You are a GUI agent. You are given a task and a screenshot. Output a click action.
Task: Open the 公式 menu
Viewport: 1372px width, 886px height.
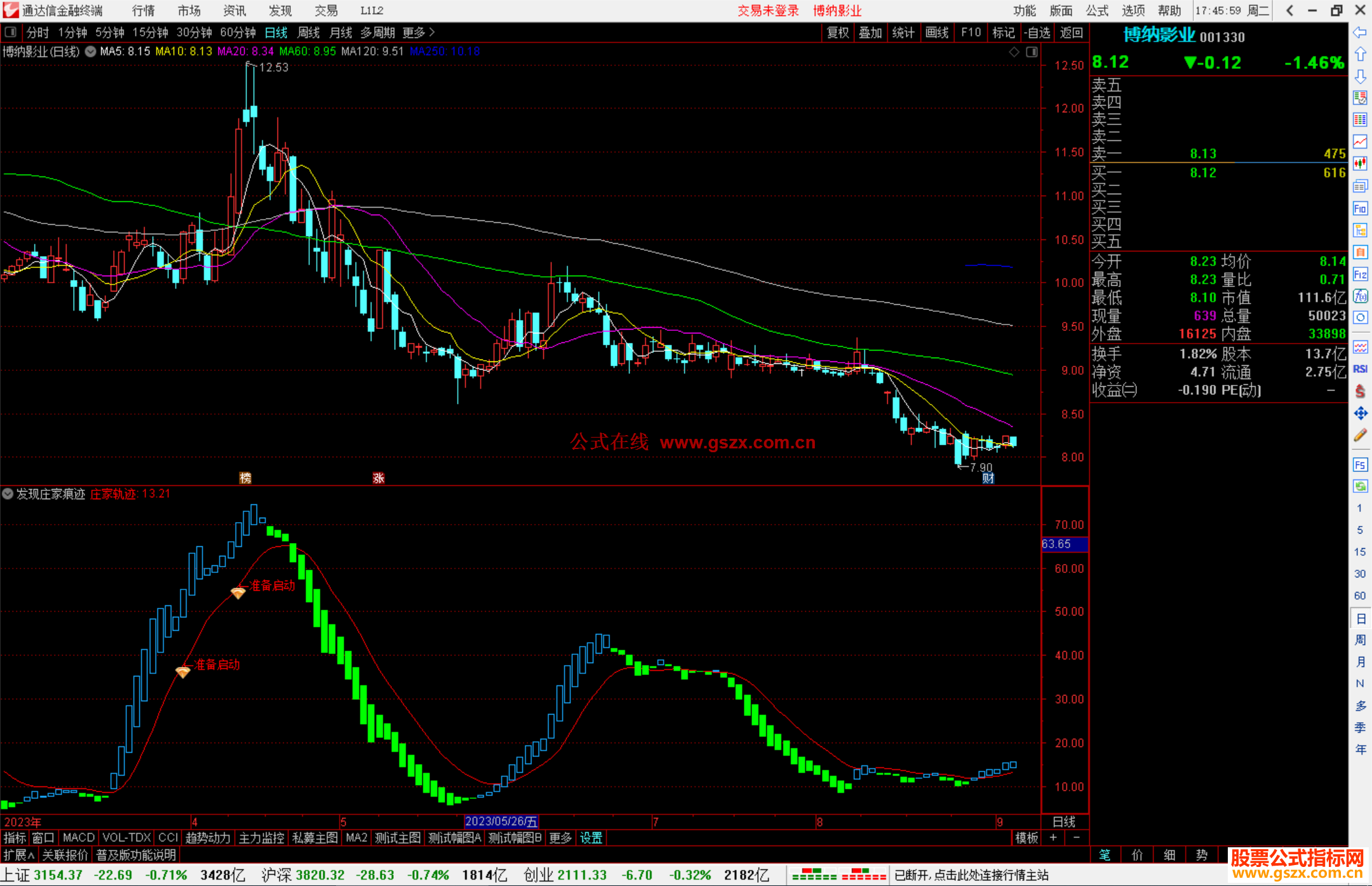pyautogui.click(x=1097, y=10)
